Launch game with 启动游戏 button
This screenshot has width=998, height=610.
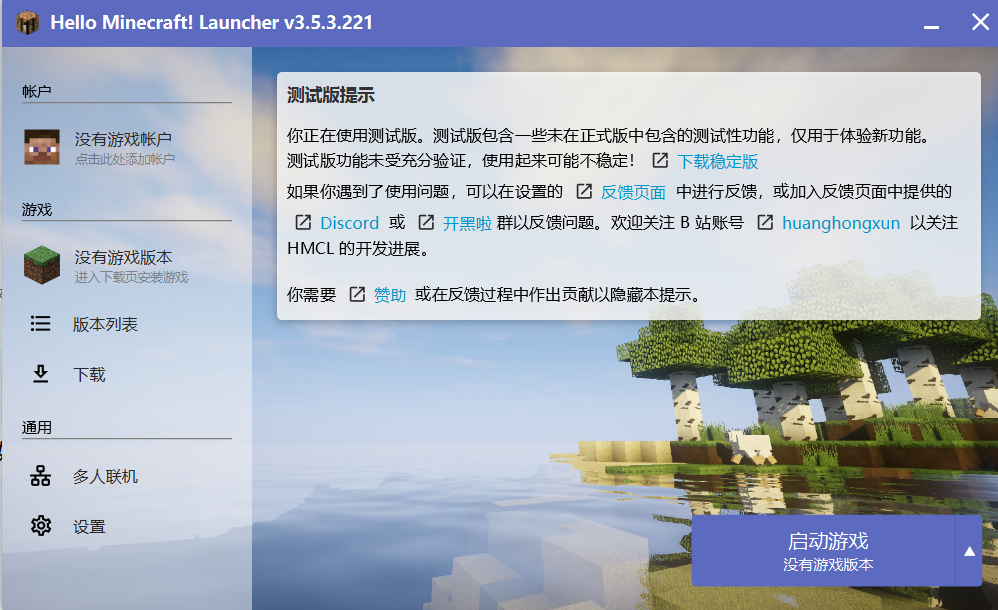[x=824, y=551]
